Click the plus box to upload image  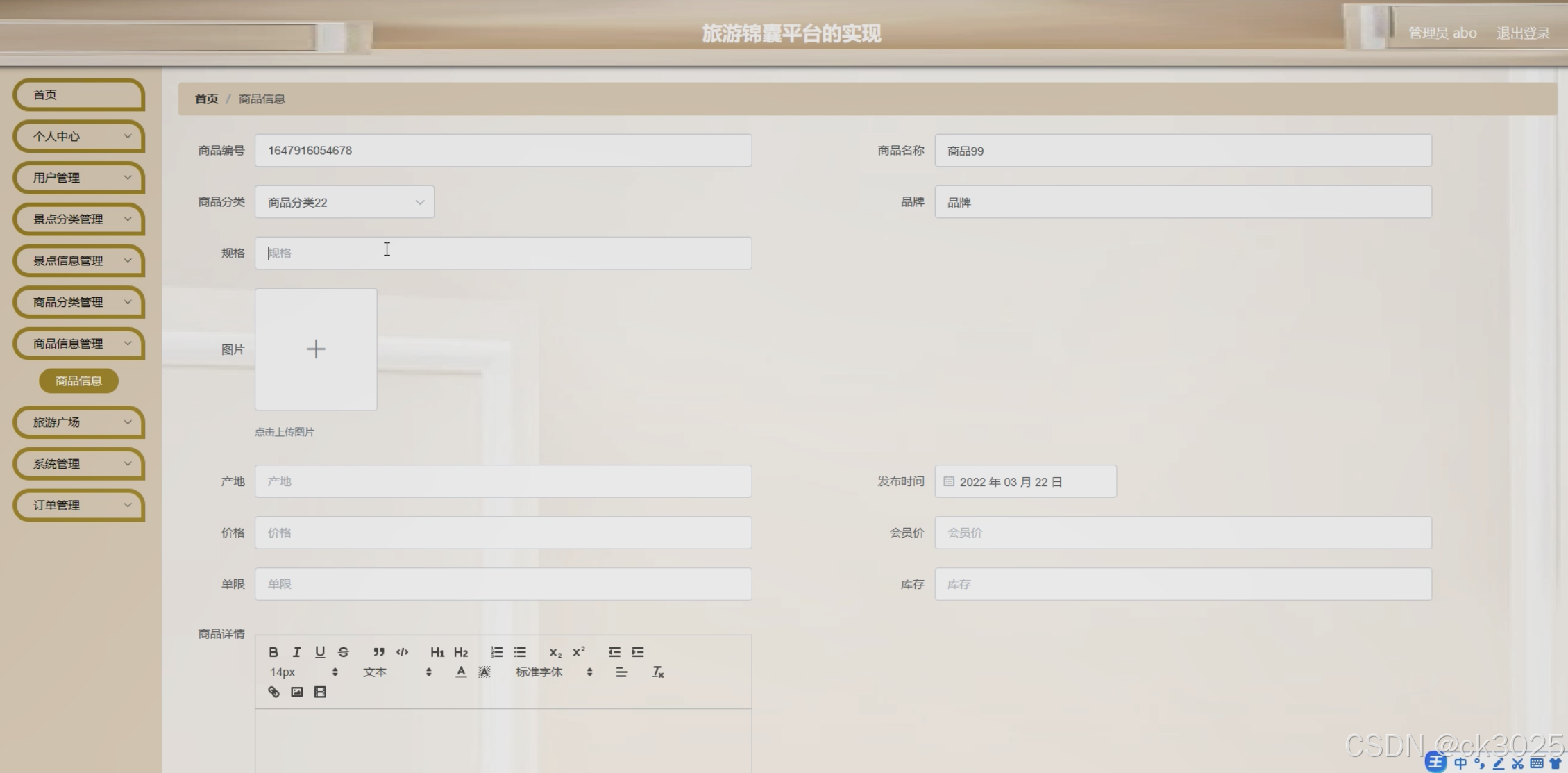pos(316,349)
